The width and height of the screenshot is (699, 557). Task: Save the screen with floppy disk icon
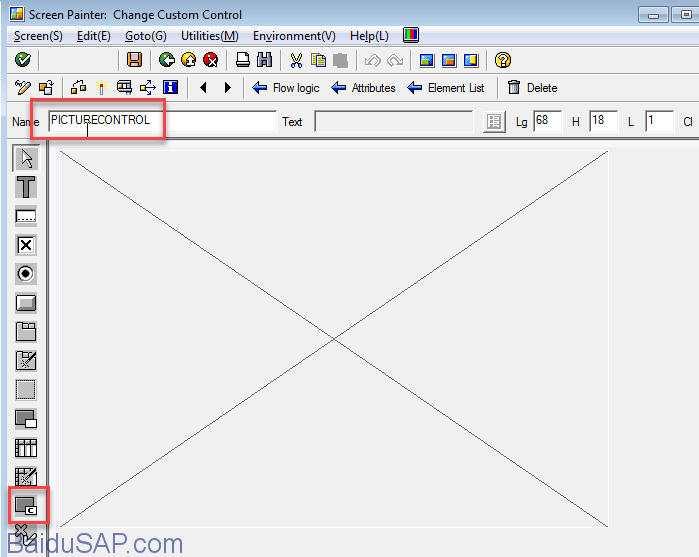(x=134, y=60)
